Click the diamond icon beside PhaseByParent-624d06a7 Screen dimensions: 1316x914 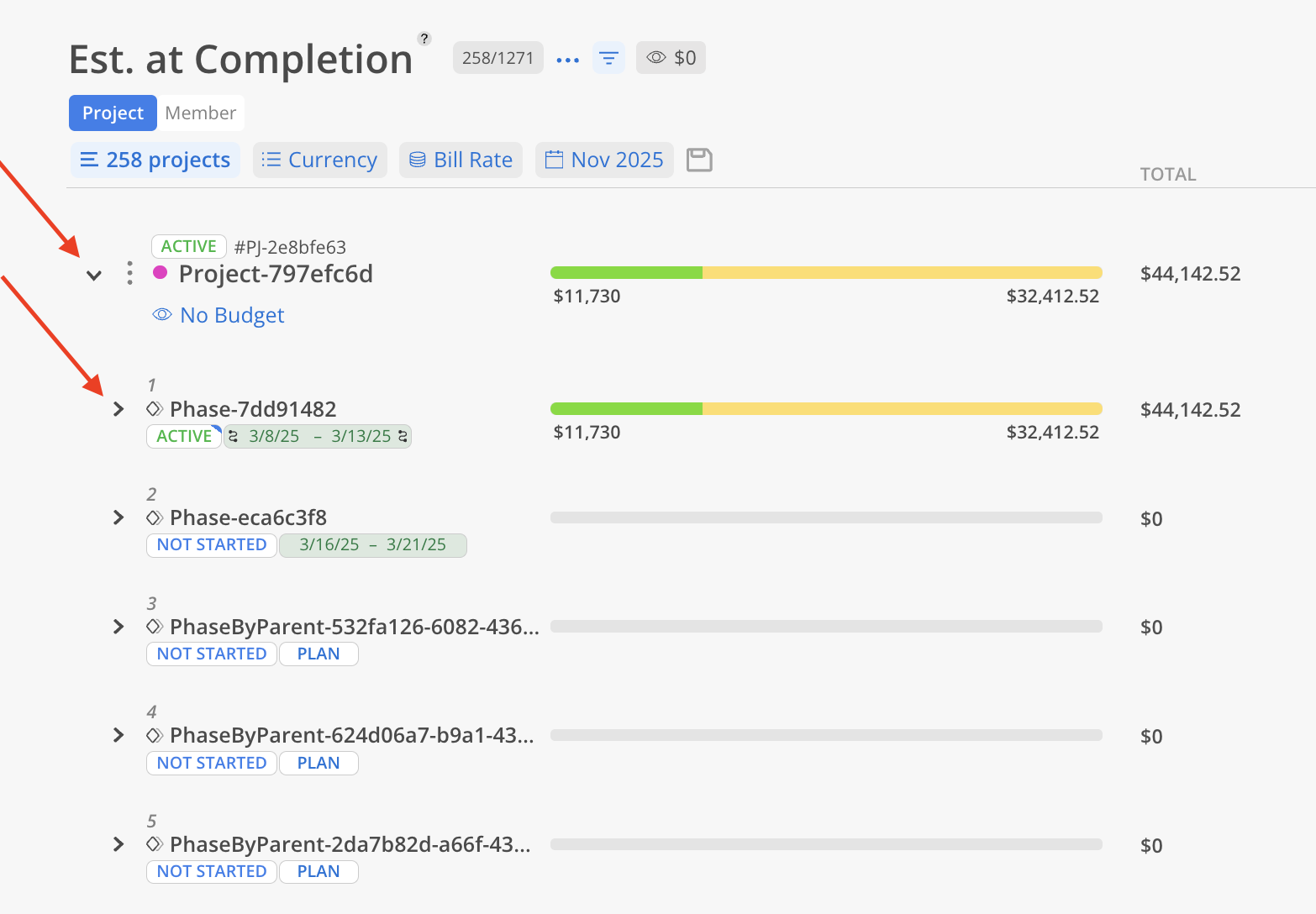click(x=155, y=735)
